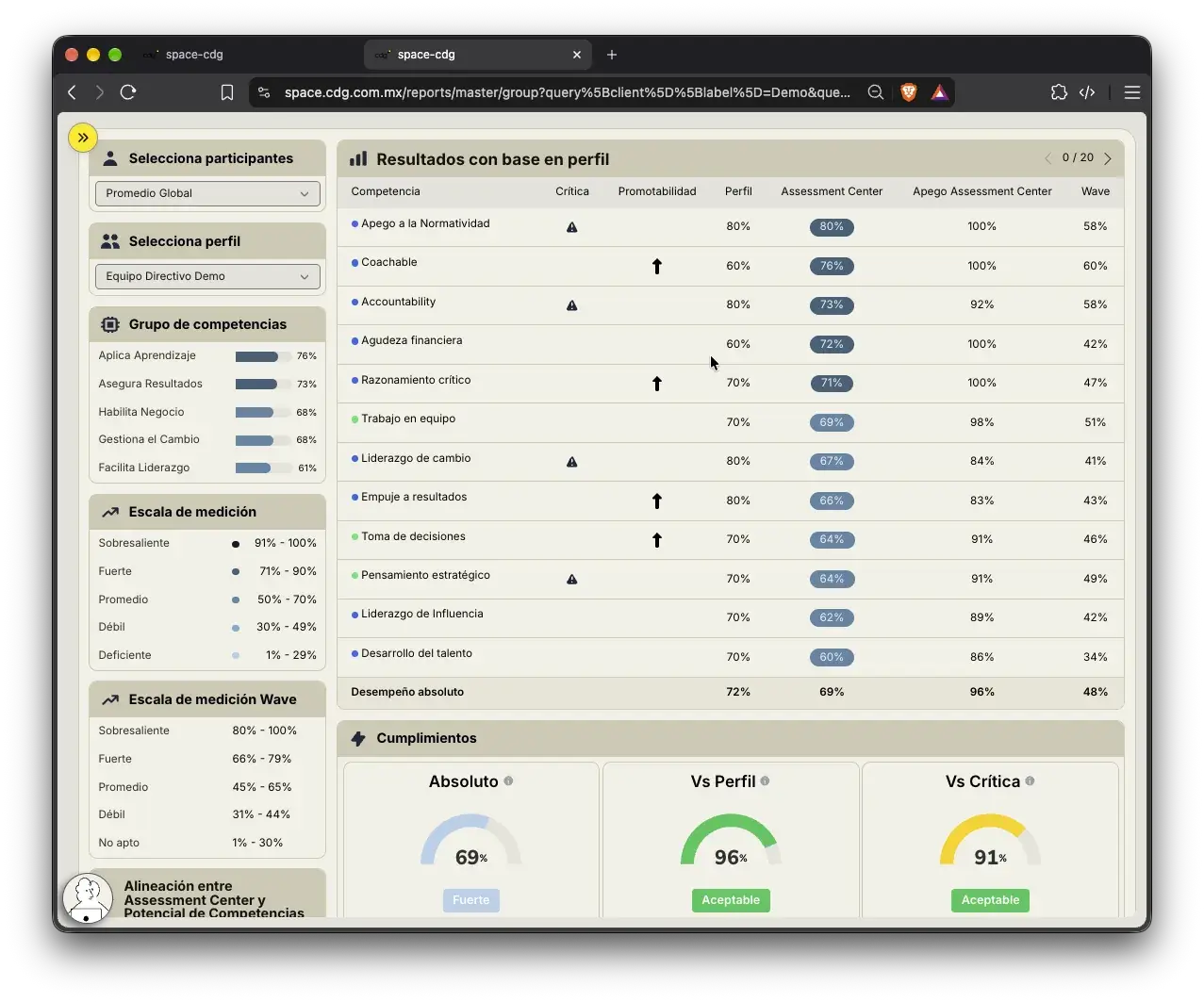The height and width of the screenshot is (1002, 1204).
Task: Click critical warning icon for Accountability
Action: pyautogui.click(x=572, y=305)
